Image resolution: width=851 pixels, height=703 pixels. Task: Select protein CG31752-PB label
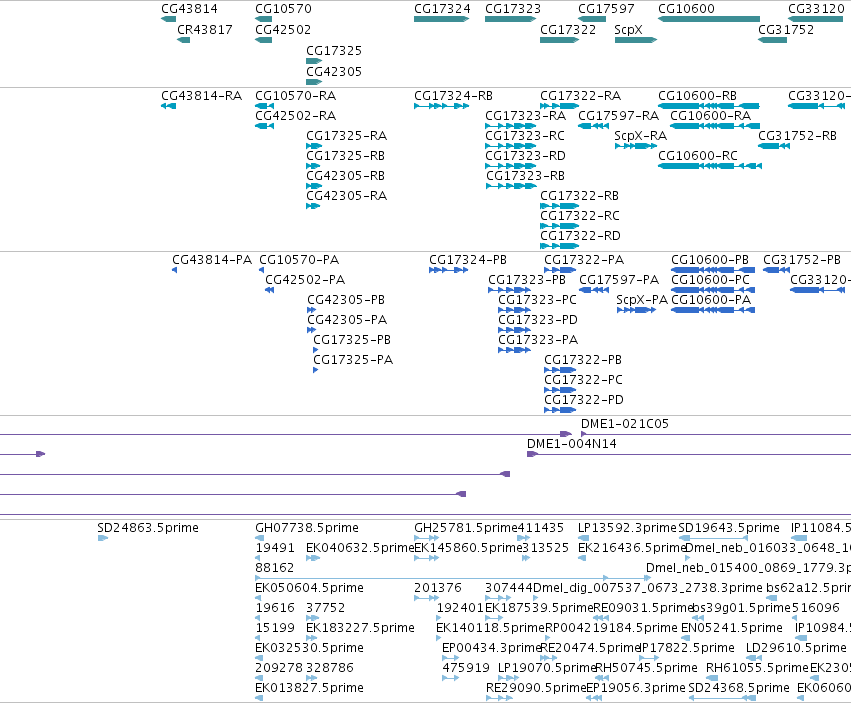coord(802,260)
